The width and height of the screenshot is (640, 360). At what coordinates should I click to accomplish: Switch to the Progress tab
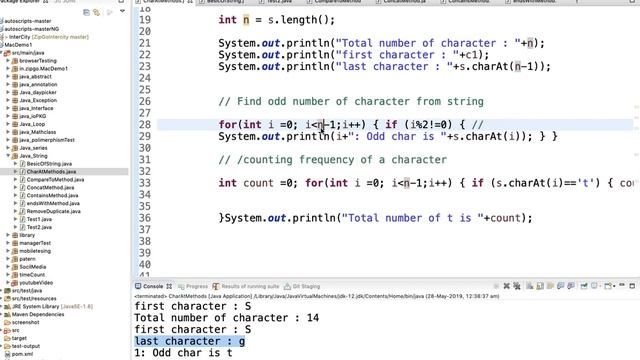[x=193, y=286]
